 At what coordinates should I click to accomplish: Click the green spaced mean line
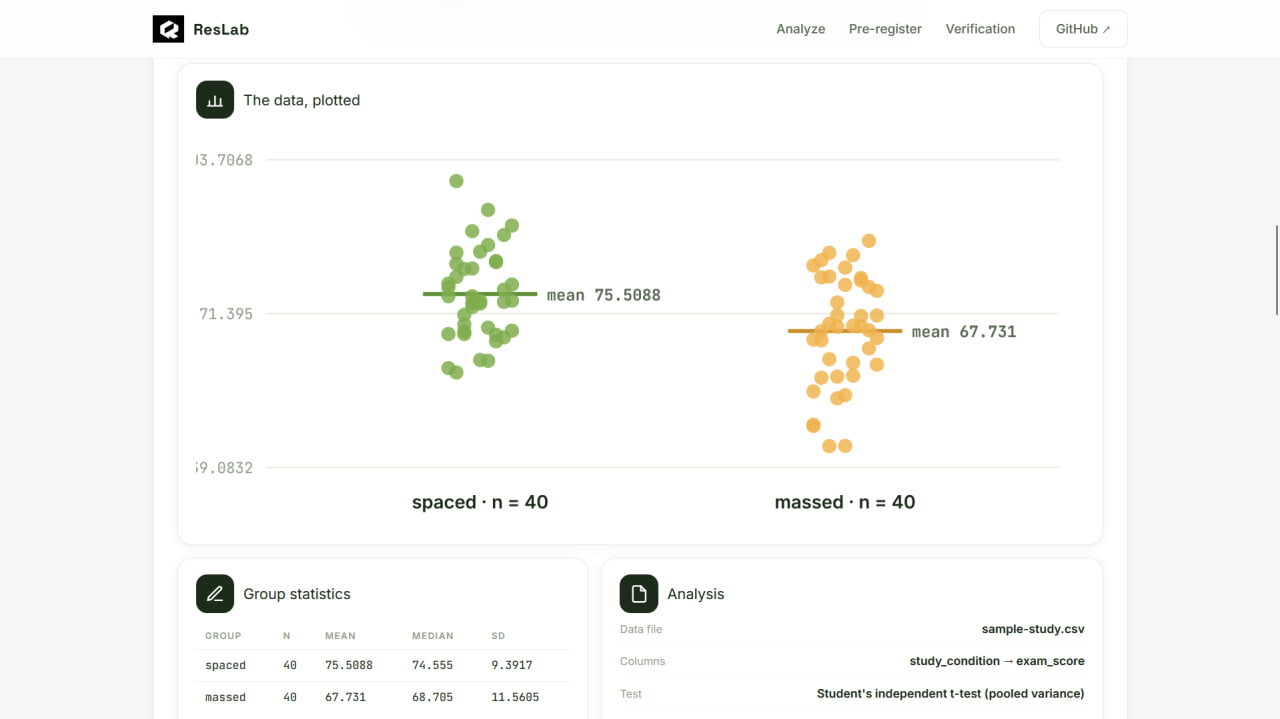480,294
